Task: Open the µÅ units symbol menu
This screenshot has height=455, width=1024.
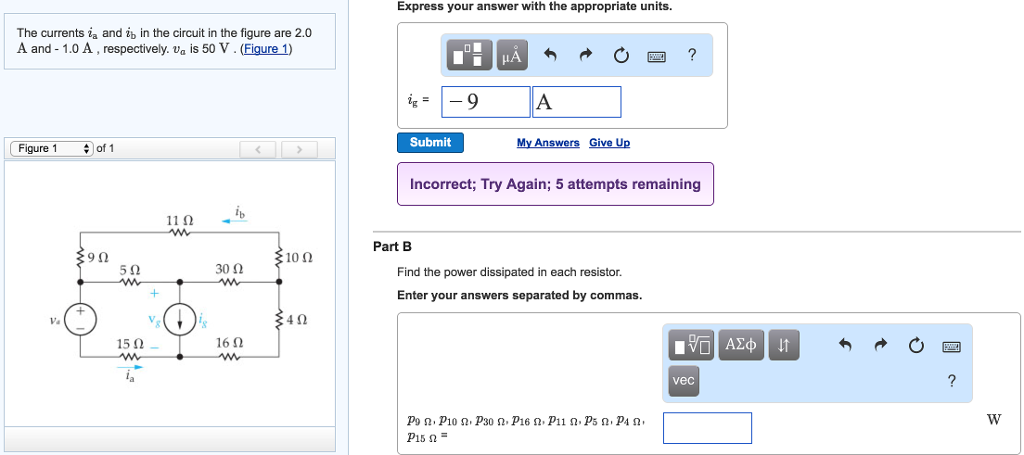Action: tap(512, 55)
